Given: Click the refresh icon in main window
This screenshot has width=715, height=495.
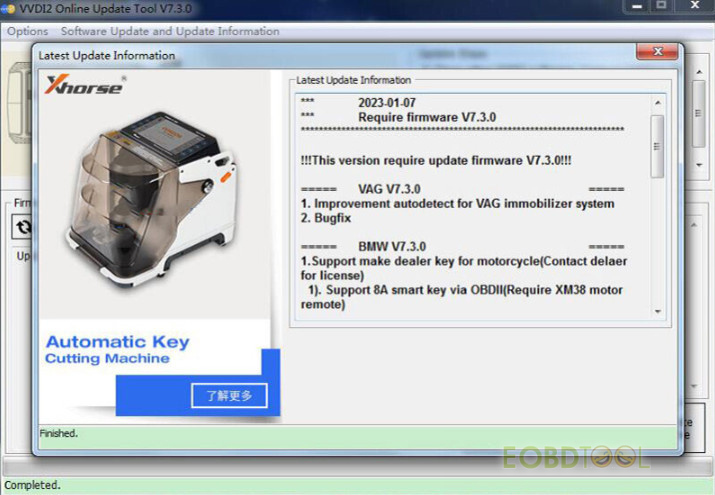Looking at the screenshot, I should coord(23,227).
